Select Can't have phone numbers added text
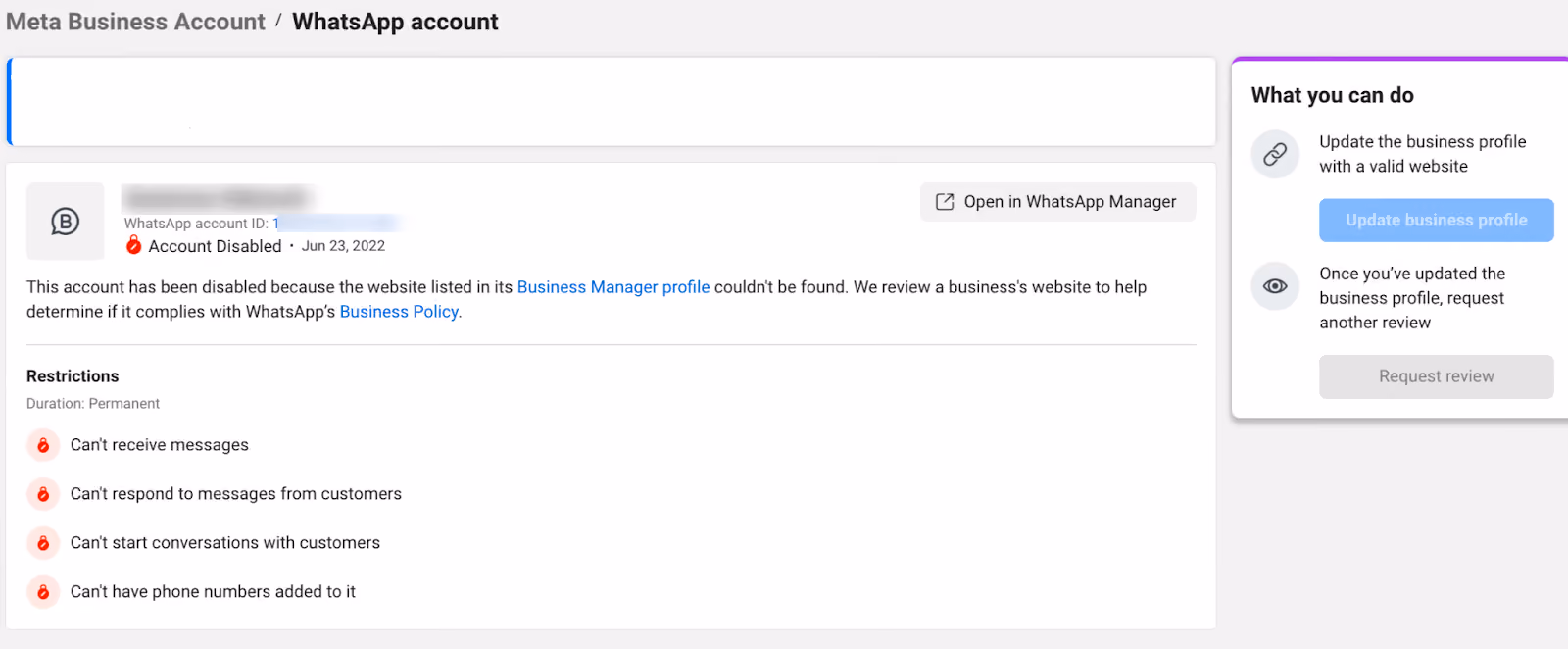1568x649 pixels. pos(213,592)
